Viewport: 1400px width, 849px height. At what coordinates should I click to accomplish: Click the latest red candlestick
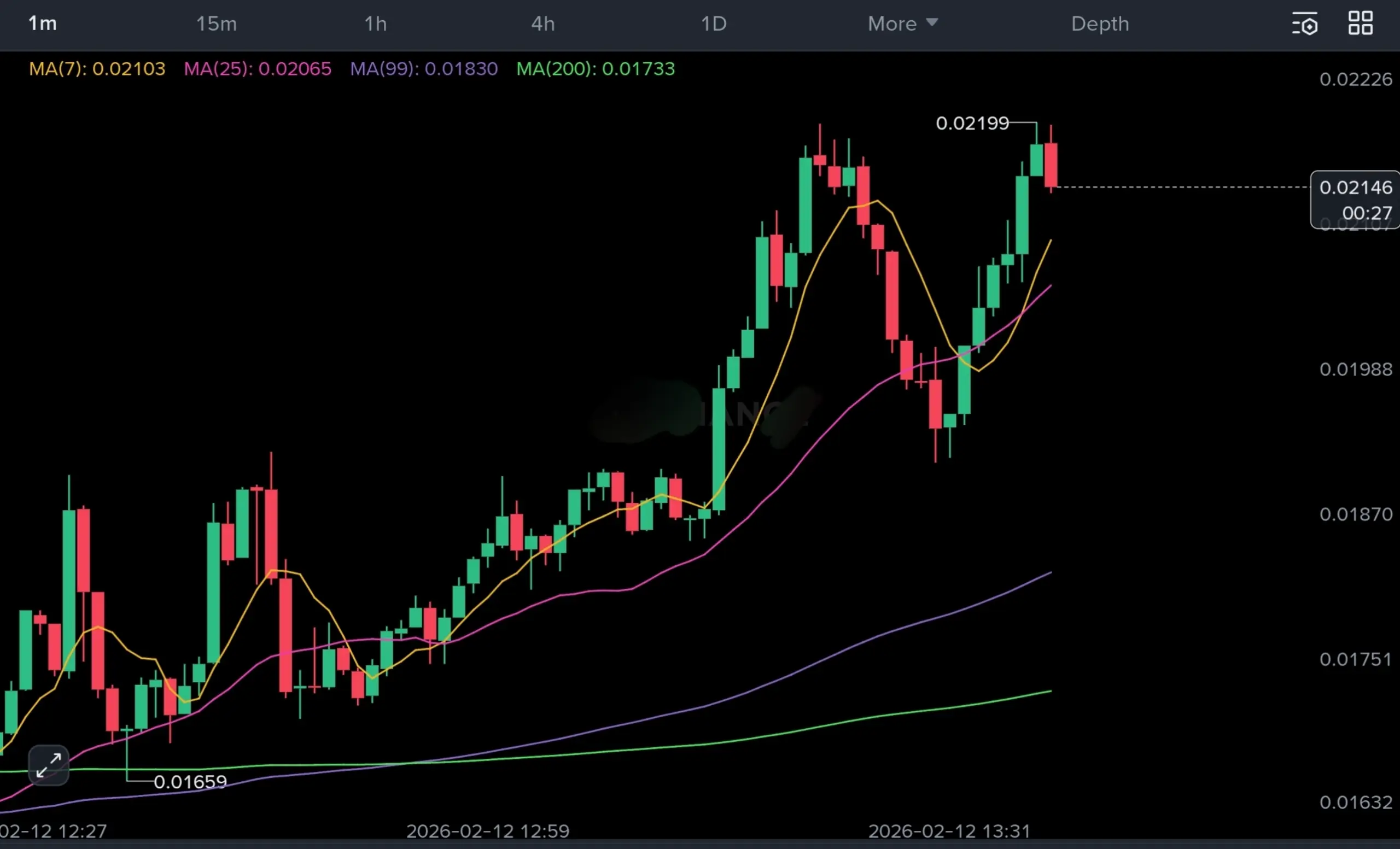(x=1051, y=165)
